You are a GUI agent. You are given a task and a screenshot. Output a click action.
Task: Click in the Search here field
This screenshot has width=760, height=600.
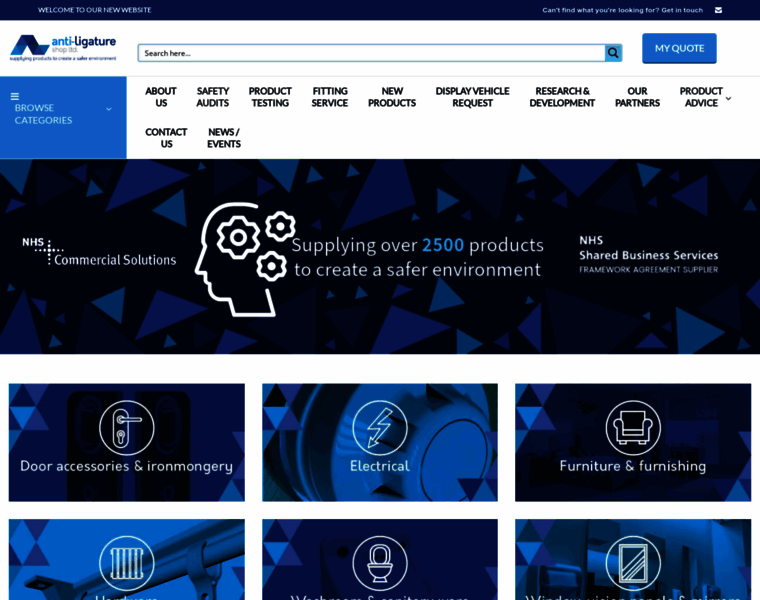pyautogui.click(x=372, y=53)
